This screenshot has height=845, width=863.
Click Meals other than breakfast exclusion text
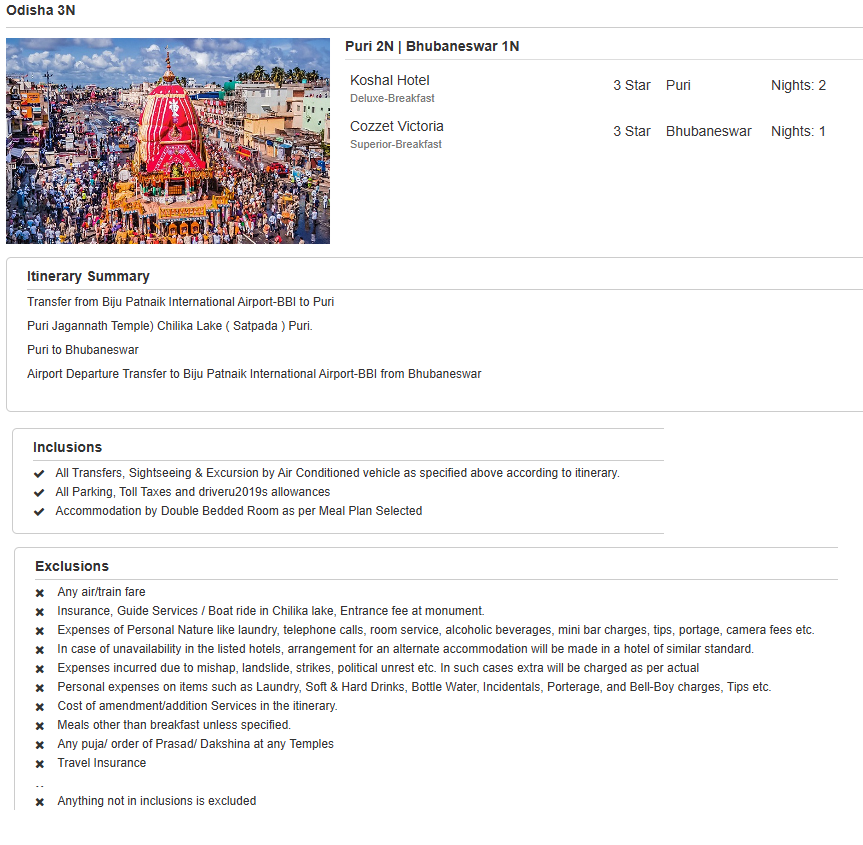tap(174, 725)
